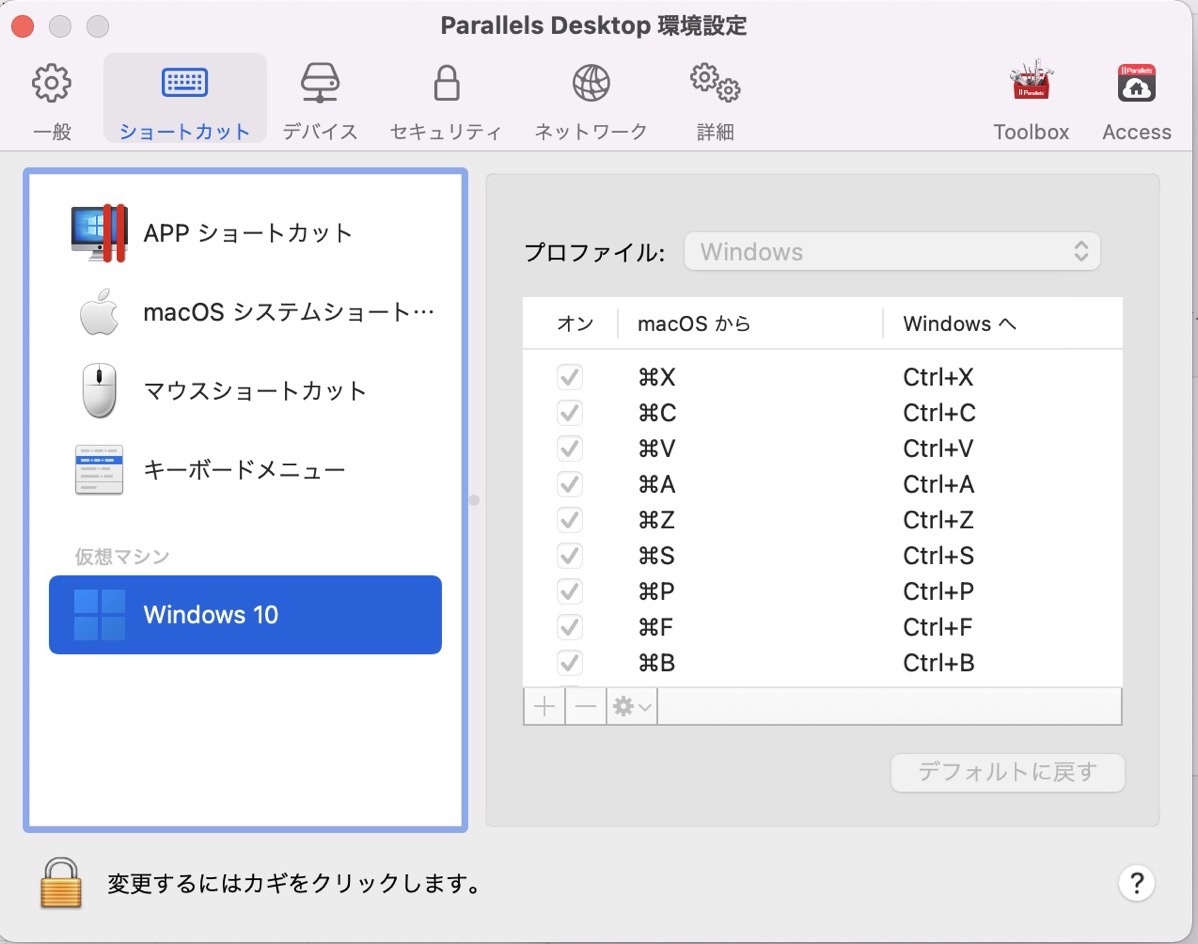Click the ⌘X macOS shortcut cell
This screenshot has width=1198, height=944.
tap(657, 377)
